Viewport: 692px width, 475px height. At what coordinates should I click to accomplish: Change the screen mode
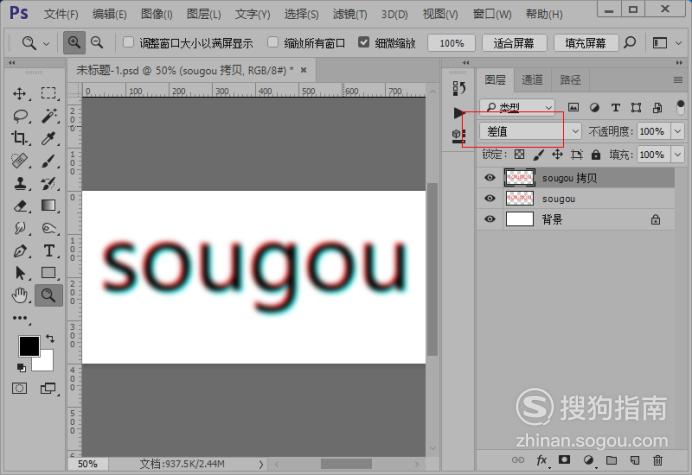click(x=48, y=388)
